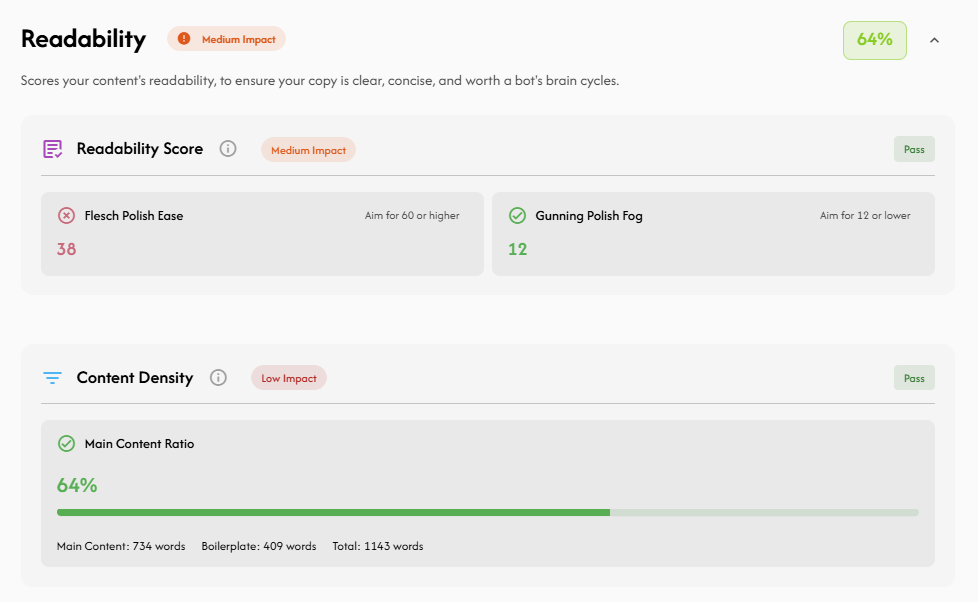Screen dimensions: 978x602
Task: Click the Main Content Ratio progress bar
Action: [487, 512]
